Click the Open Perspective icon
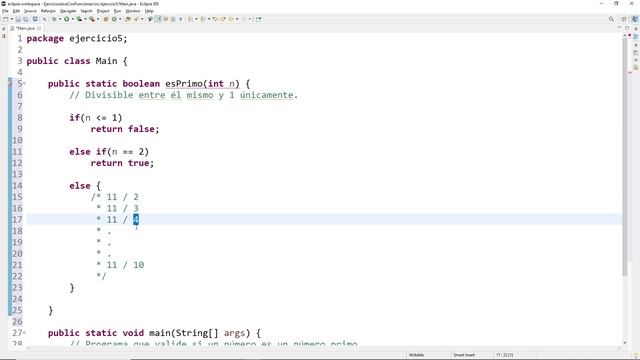Screen dimensions: 640x360 (624, 19)
